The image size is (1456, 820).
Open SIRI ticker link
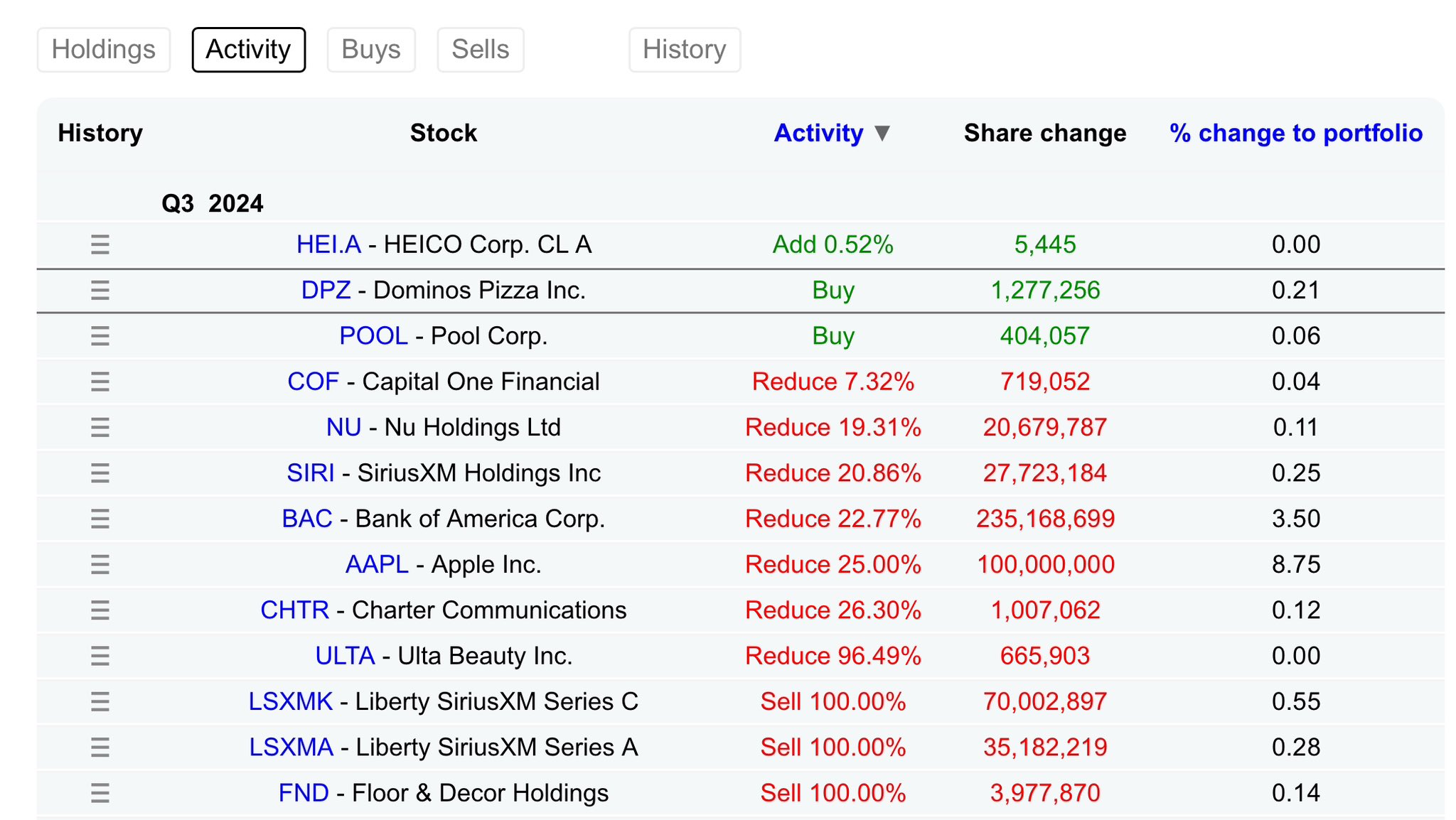(310, 473)
